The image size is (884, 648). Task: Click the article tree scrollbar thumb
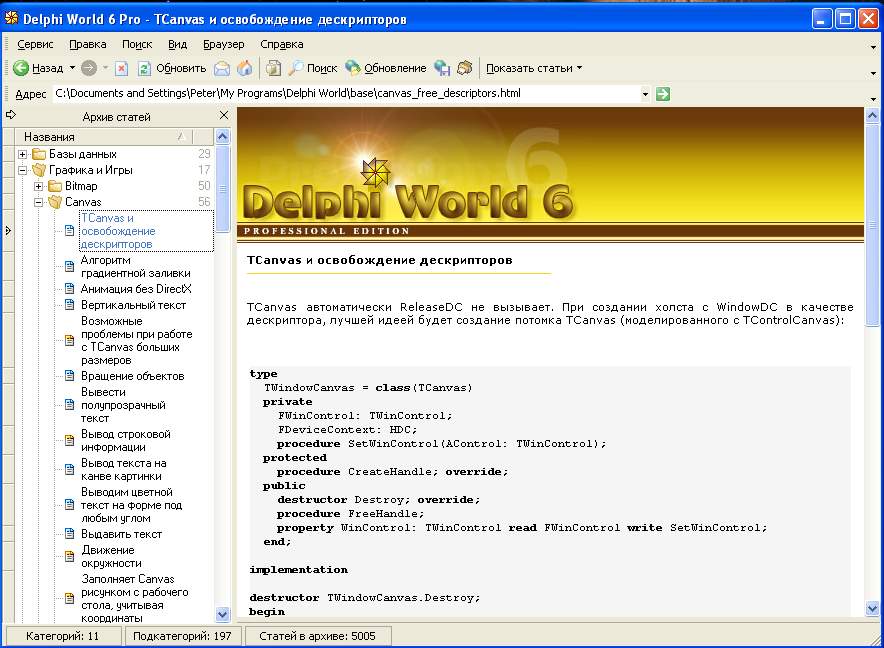(223, 188)
